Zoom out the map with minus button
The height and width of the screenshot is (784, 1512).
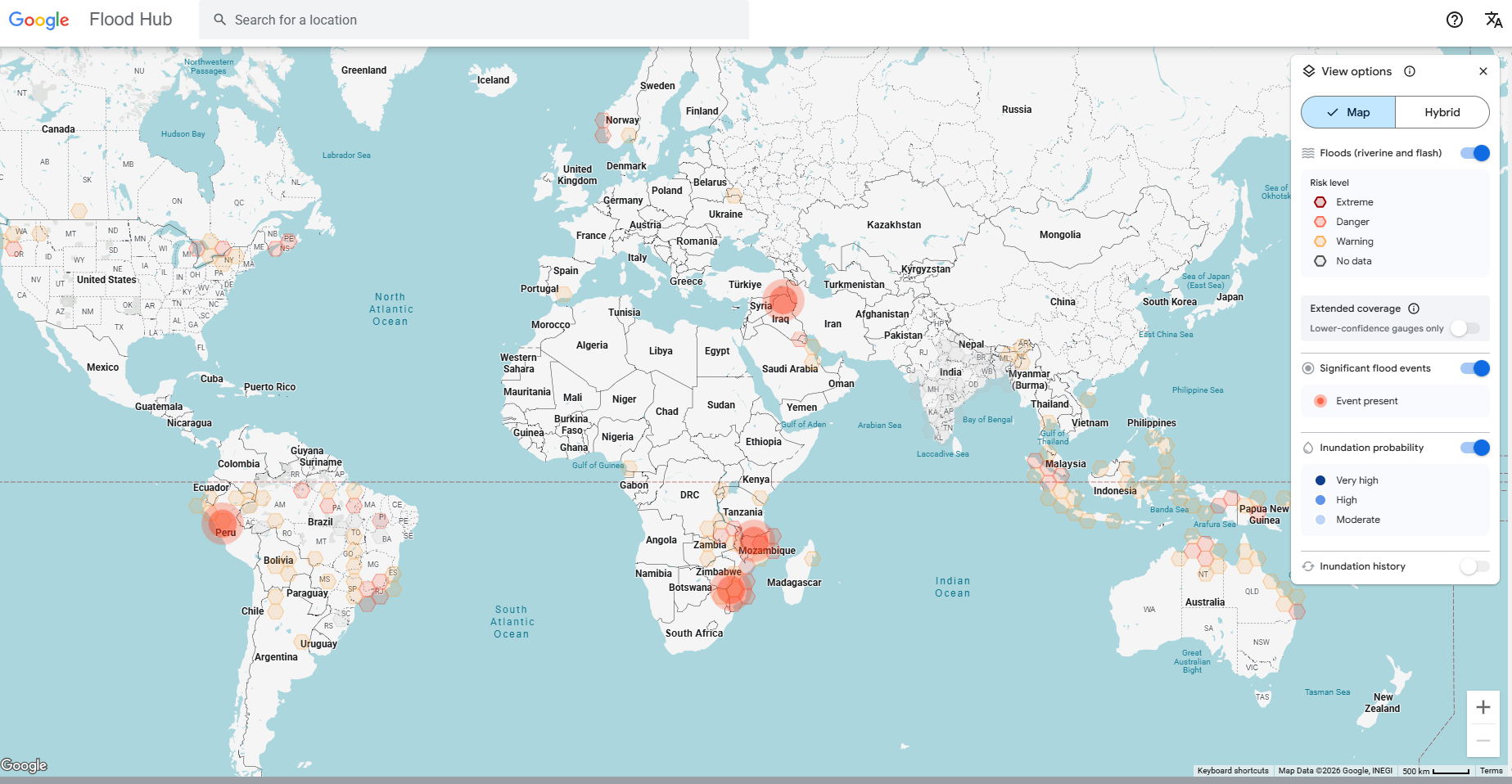pos(1483,741)
